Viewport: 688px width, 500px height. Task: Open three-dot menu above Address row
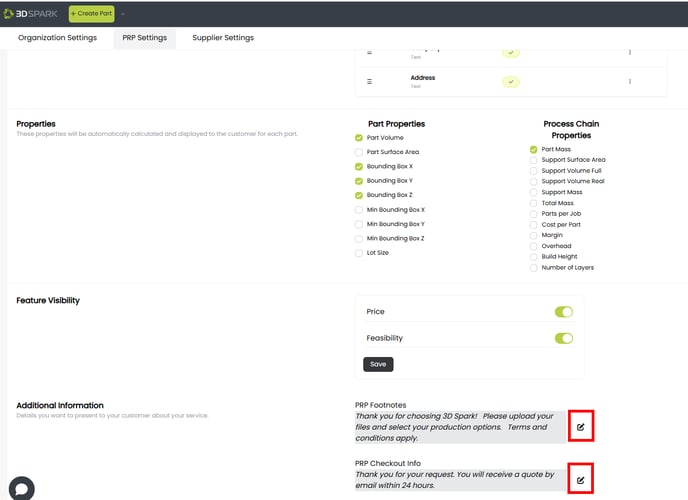click(630, 52)
